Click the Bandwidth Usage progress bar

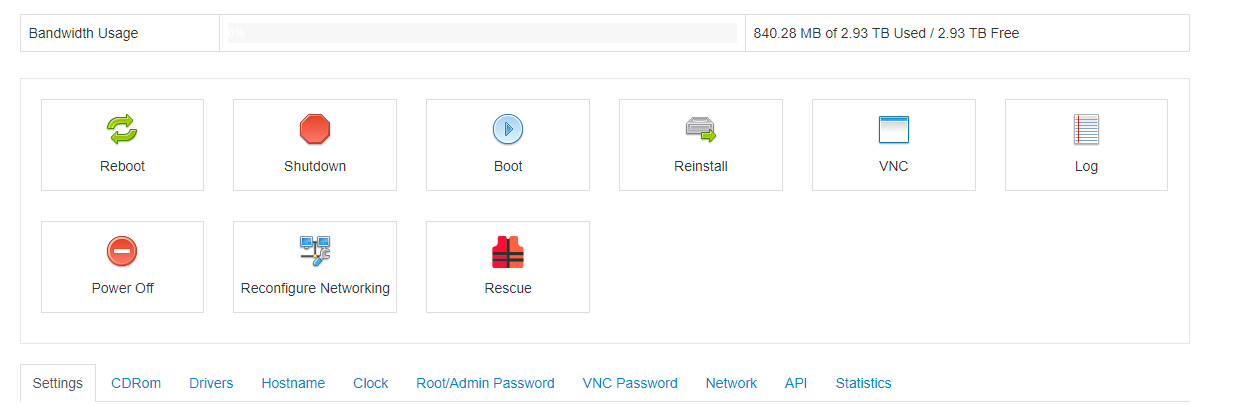482,33
